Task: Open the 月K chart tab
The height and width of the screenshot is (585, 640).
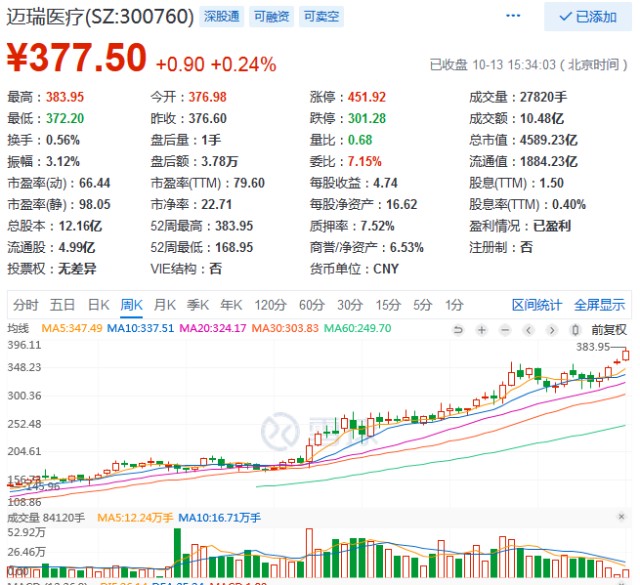Action: click(164, 305)
